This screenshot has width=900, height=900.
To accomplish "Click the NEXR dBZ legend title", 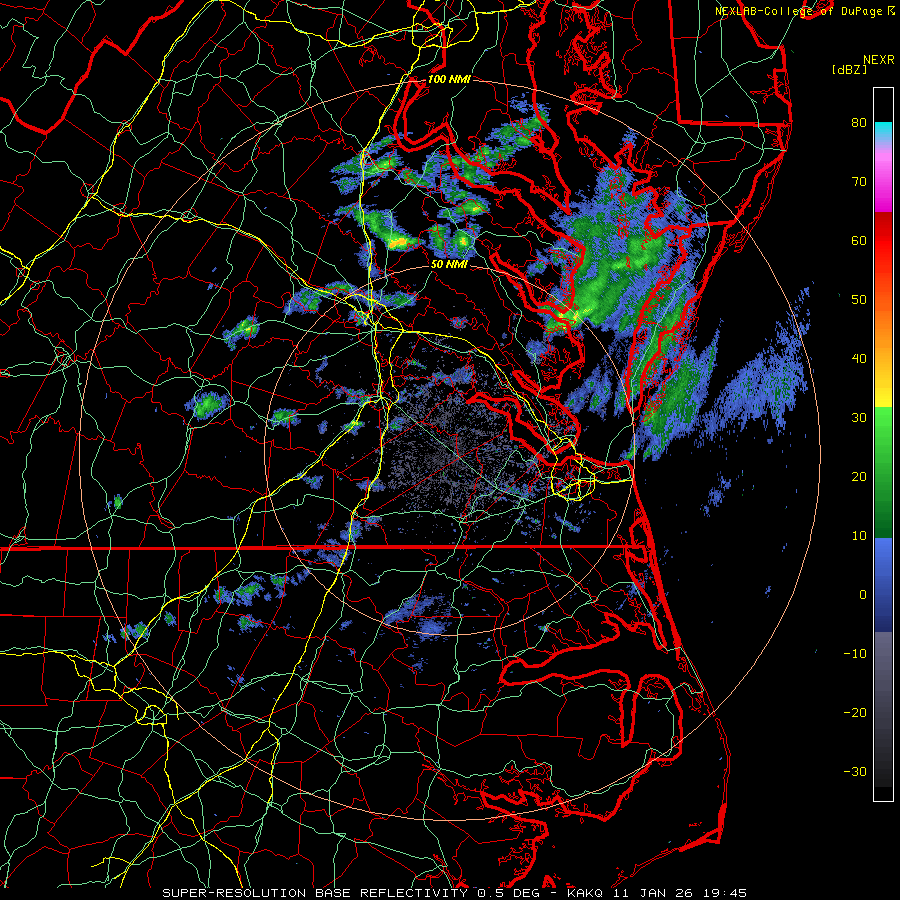I will point(863,64).
